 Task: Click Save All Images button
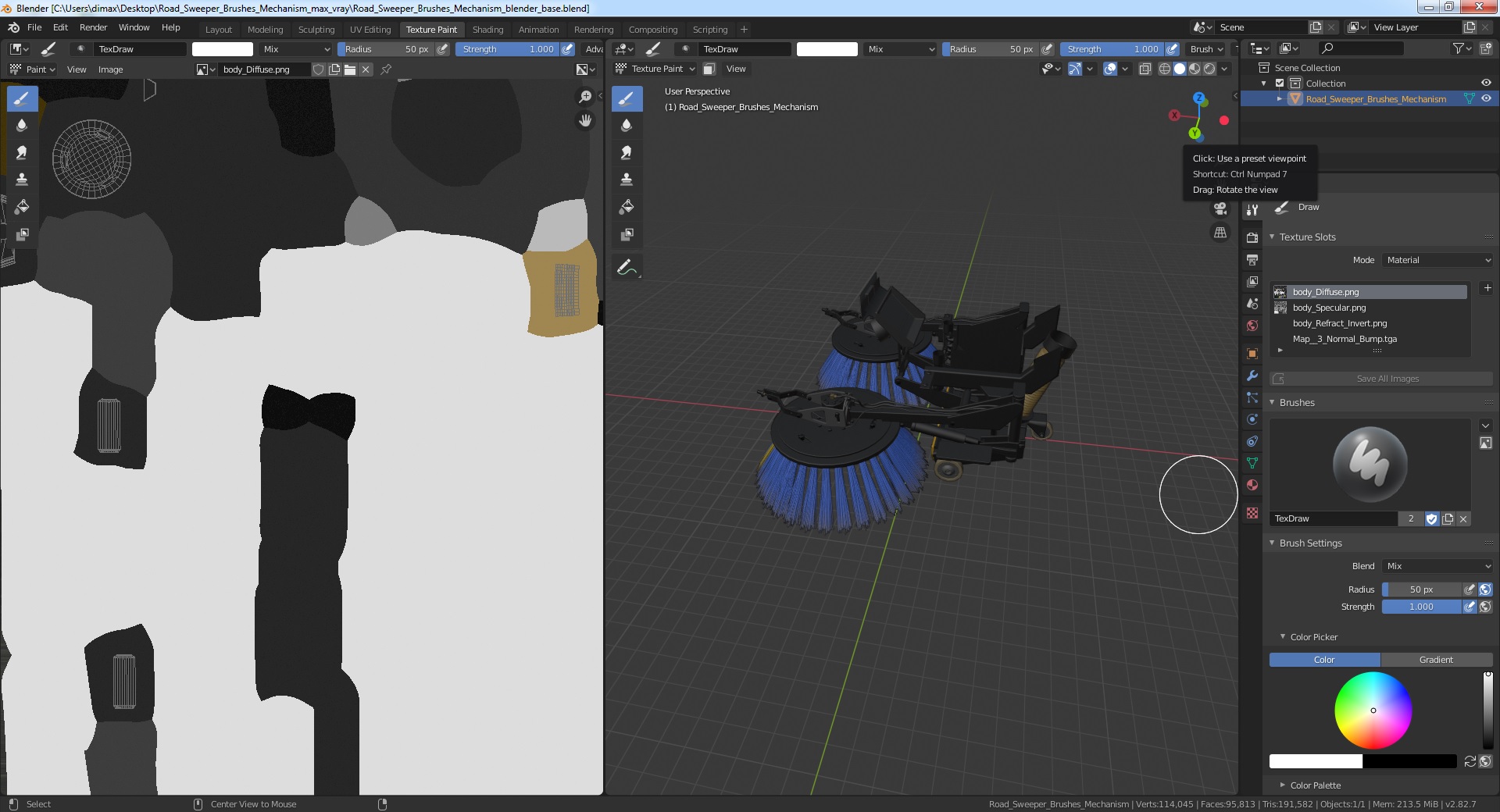tap(1381, 379)
